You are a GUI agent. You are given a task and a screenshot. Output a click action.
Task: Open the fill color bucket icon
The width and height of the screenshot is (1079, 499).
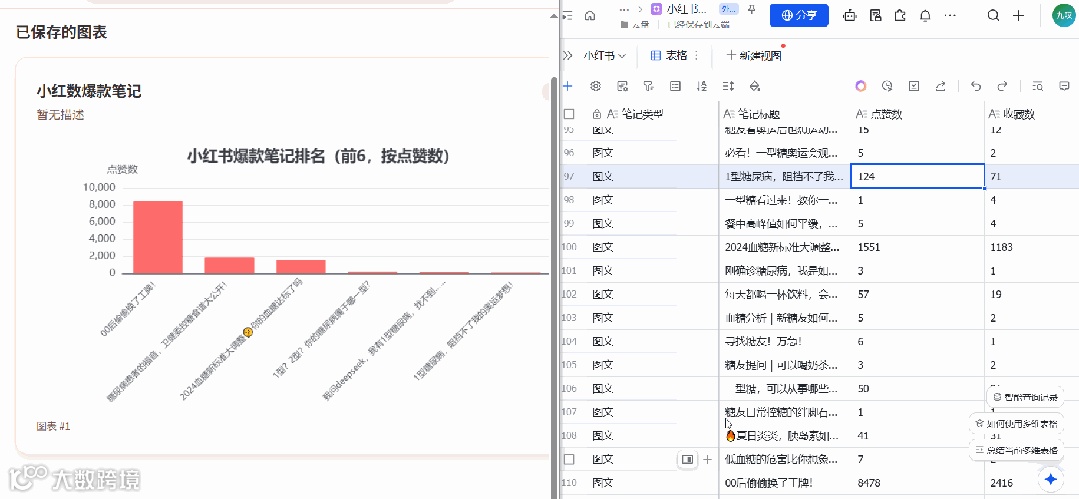pos(755,86)
